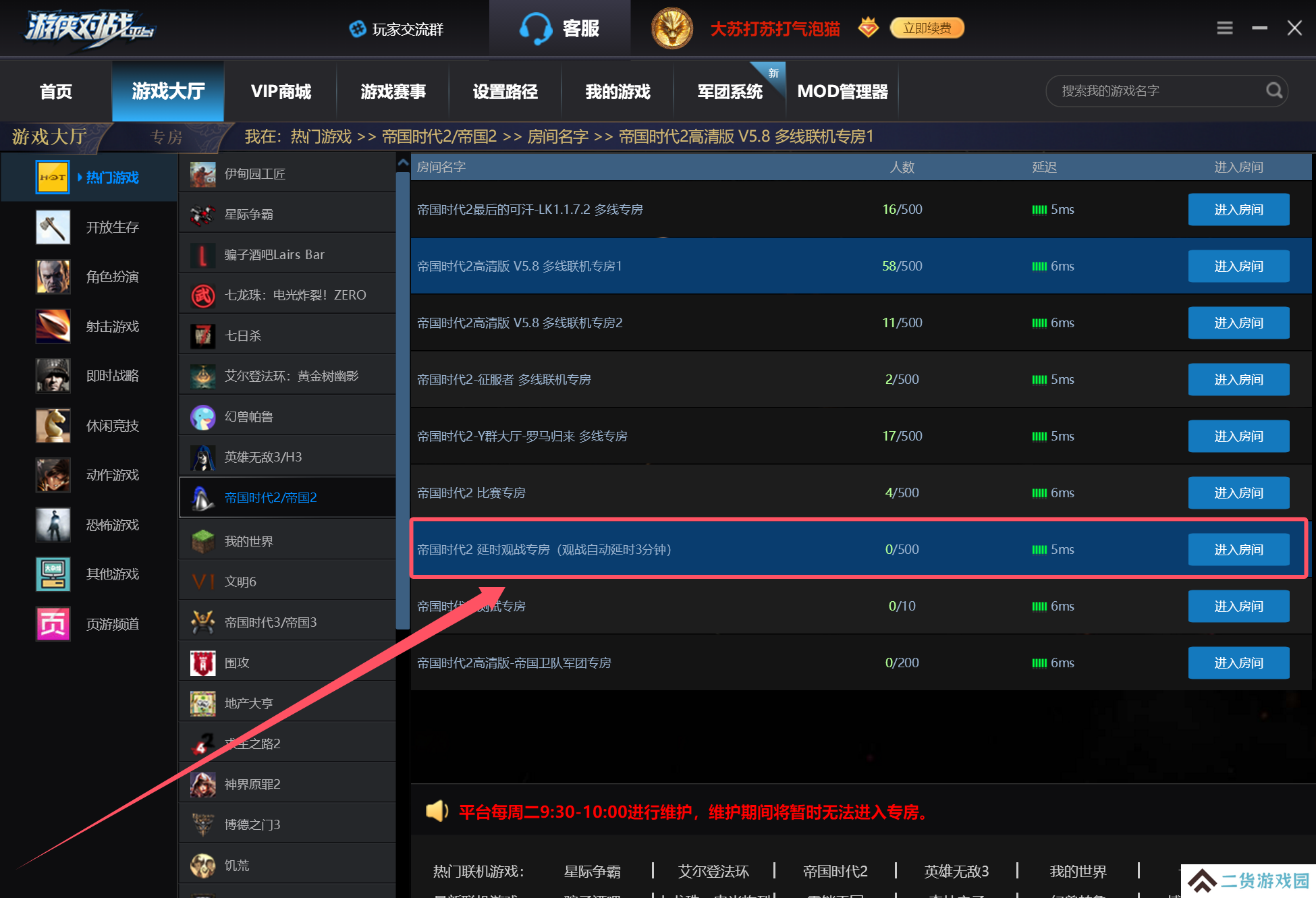Open the 游戏赛事 tab

[393, 91]
